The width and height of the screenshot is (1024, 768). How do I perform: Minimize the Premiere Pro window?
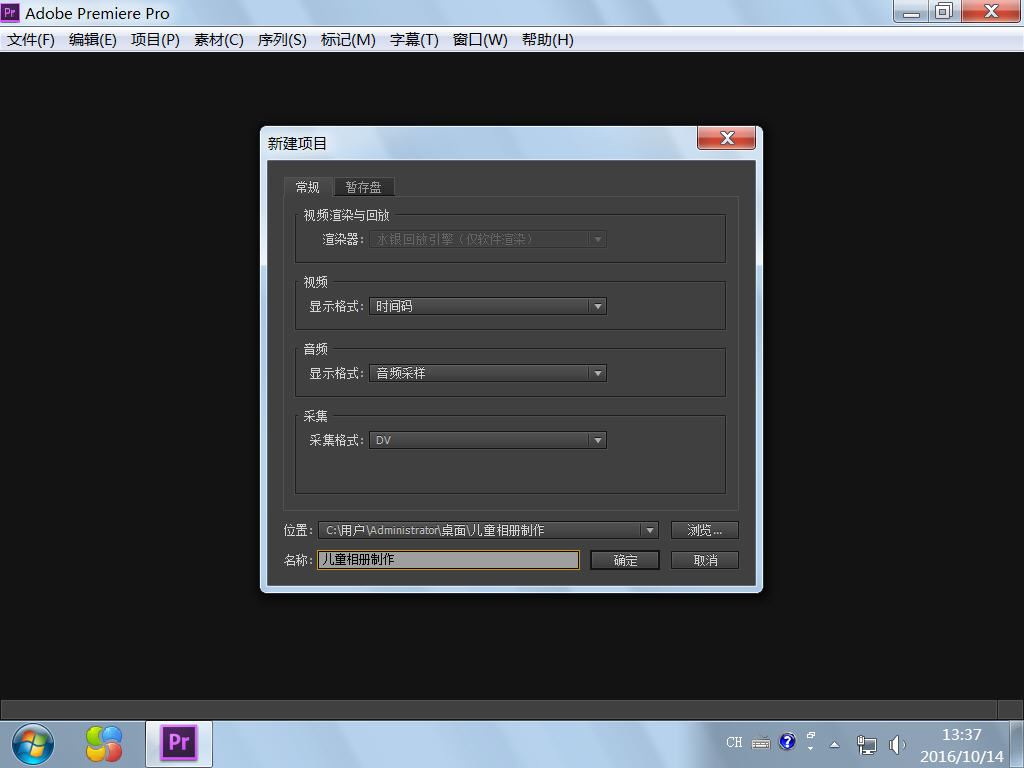912,11
